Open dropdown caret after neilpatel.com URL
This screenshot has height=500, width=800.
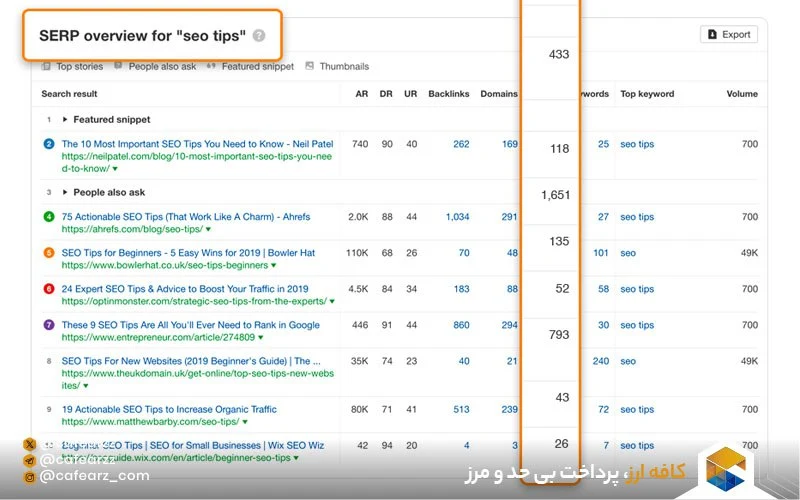115,169
